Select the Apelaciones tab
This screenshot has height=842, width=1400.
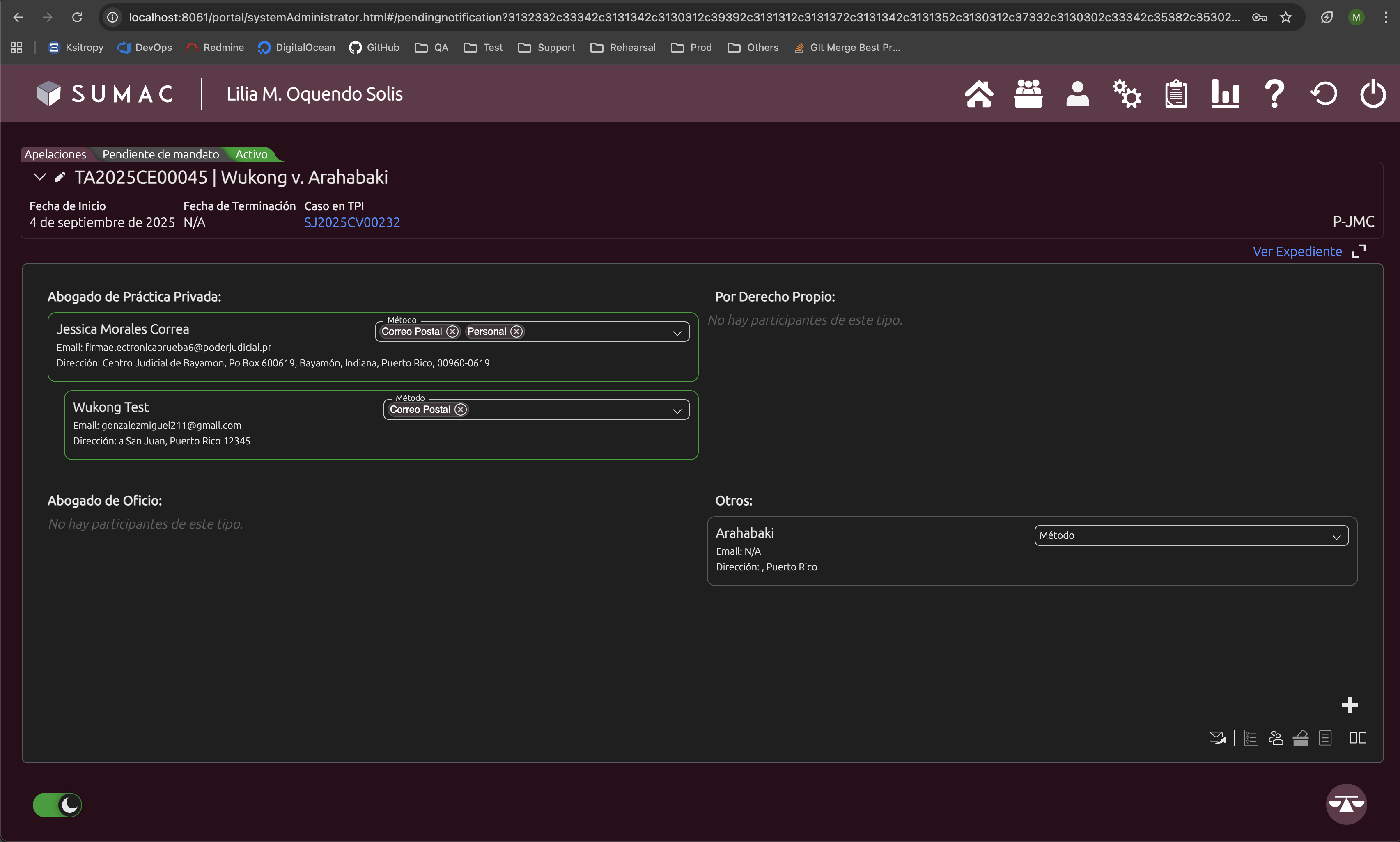[x=55, y=154]
